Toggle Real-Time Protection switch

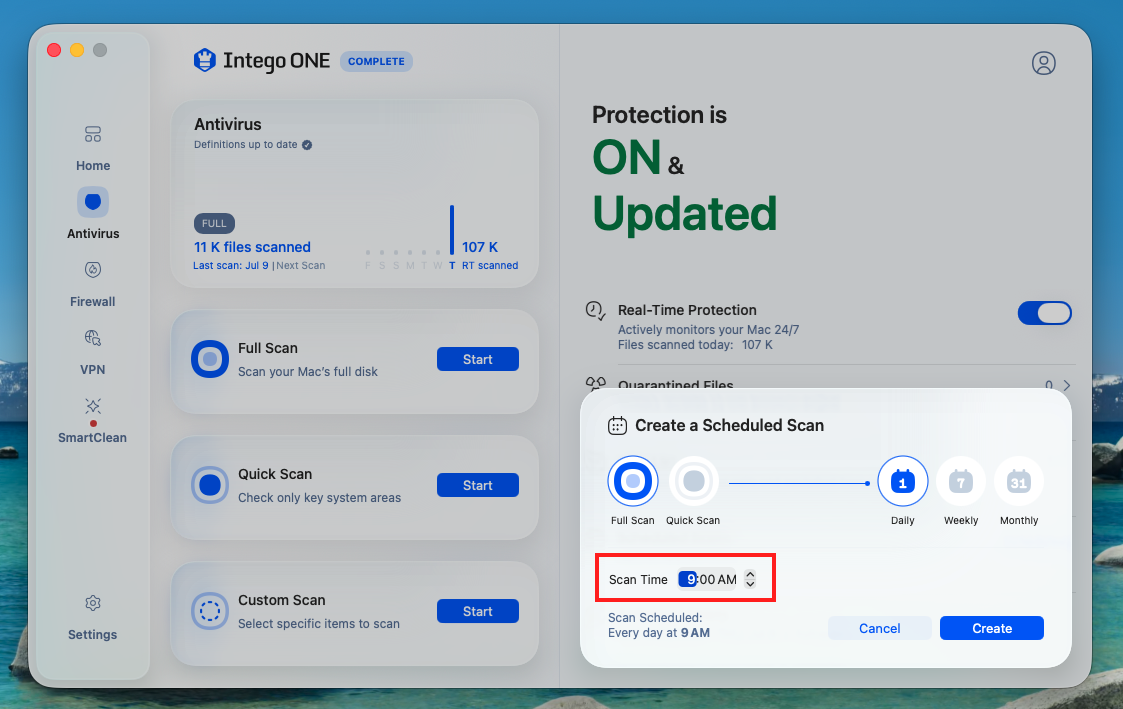(x=1045, y=313)
